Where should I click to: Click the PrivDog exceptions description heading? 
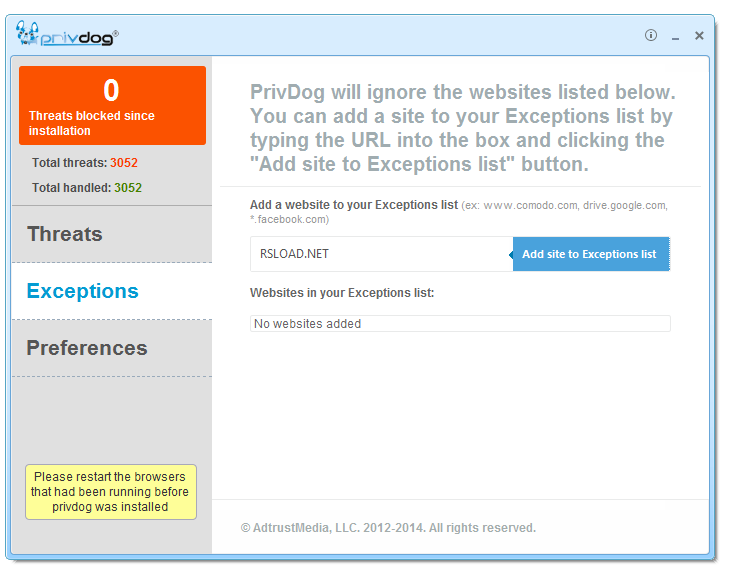(x=463, y=128)
